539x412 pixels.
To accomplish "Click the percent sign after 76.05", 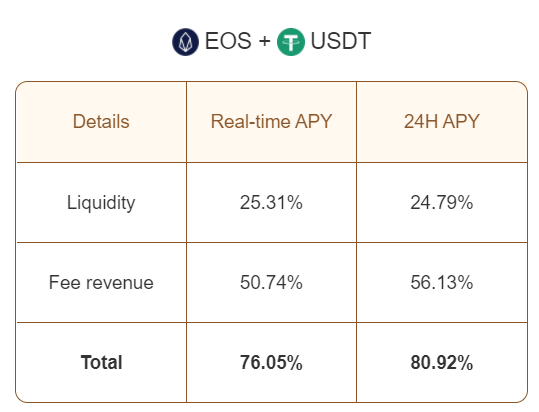I will click(295, 363).
